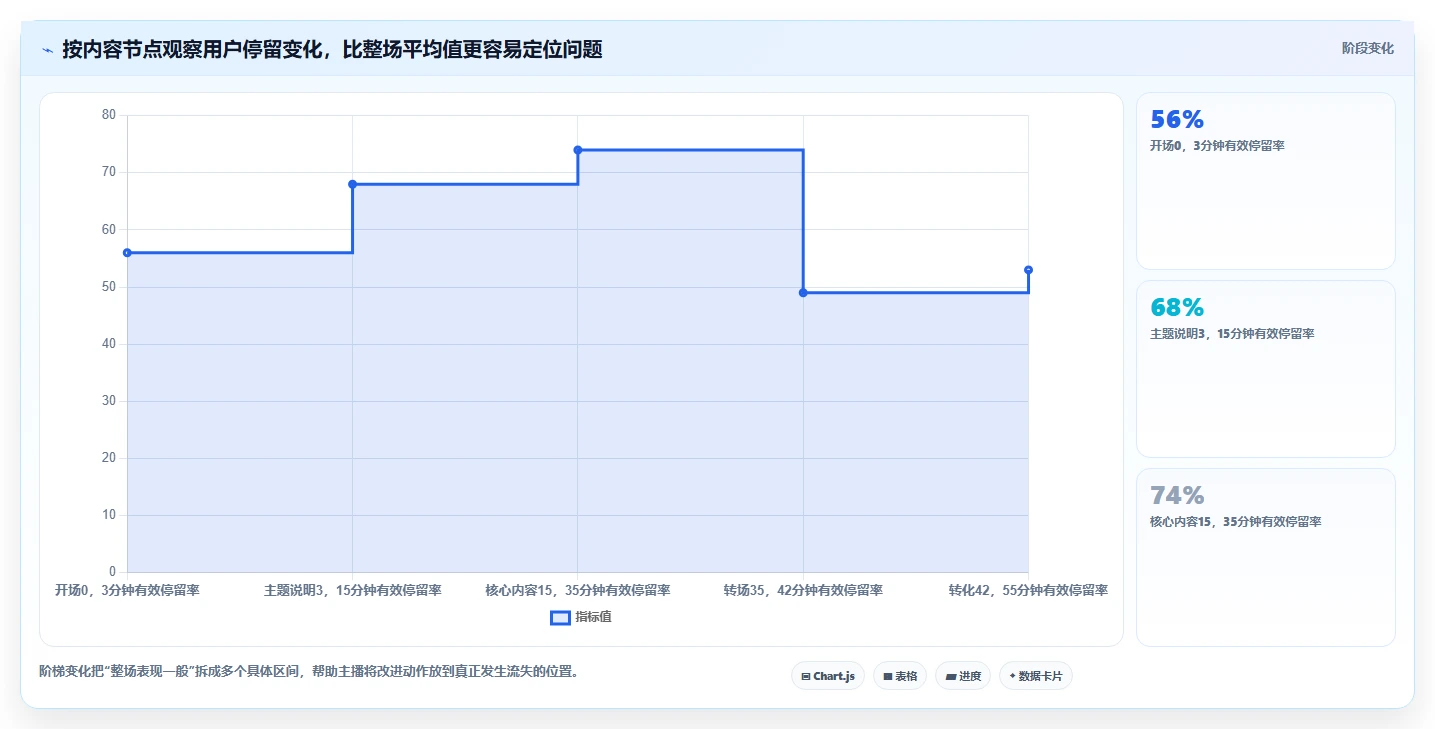Select the 数据卡片 tag chip

1036,676
